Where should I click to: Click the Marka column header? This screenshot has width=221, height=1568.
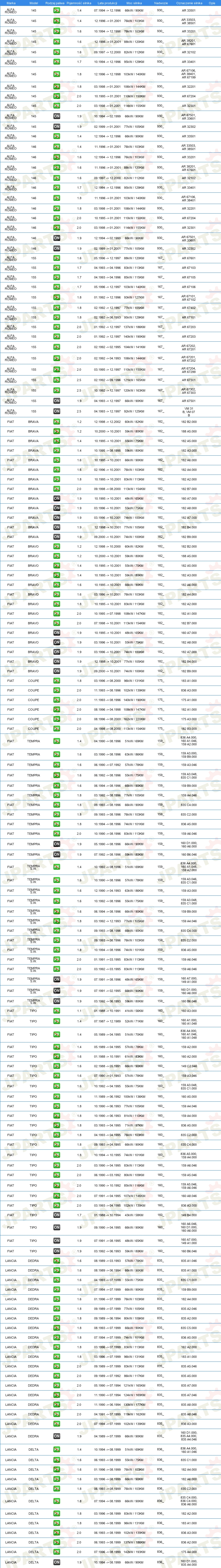[10, 3]
